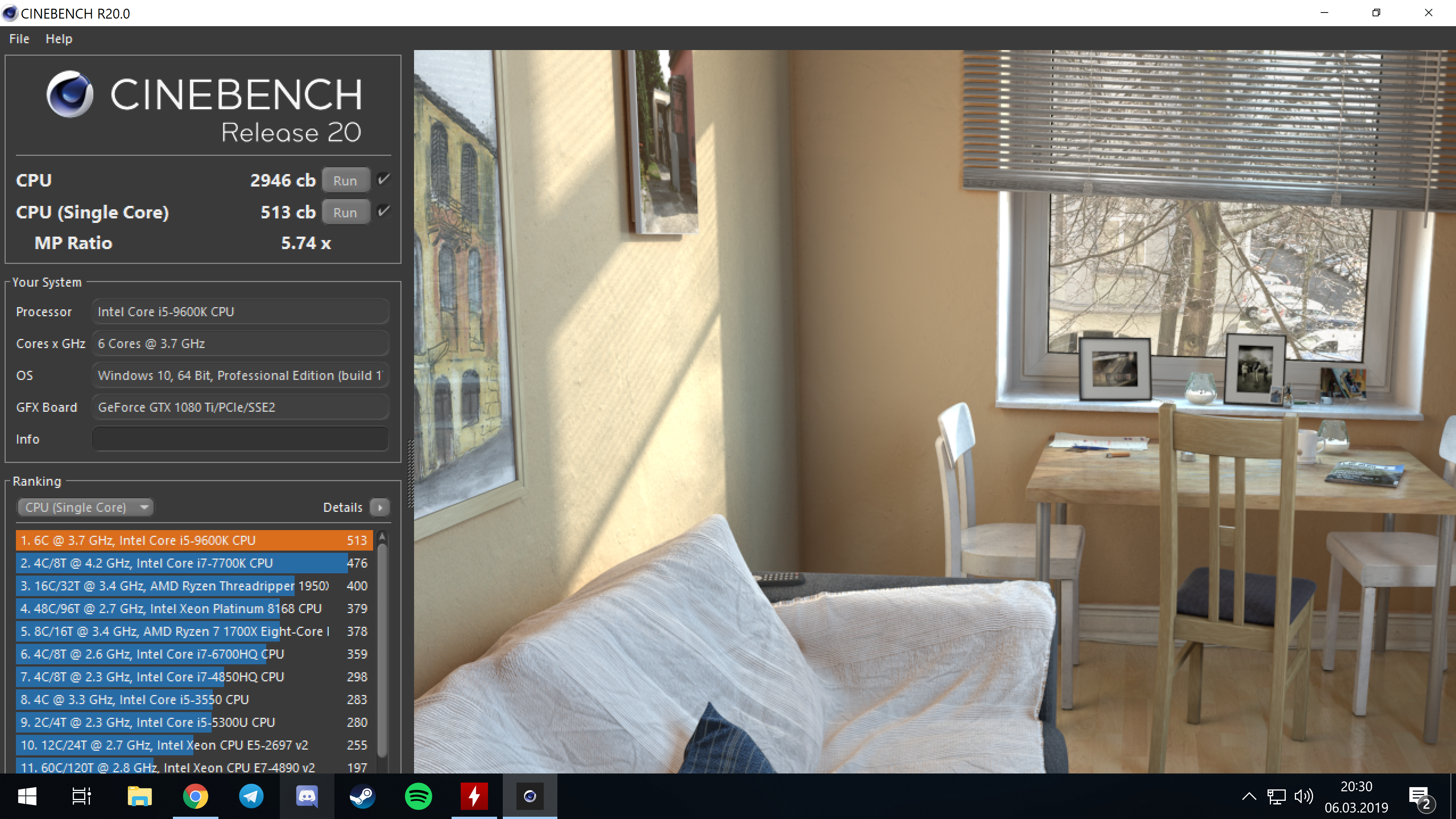
Task: Toggle the CPU test checkbox
Action: coord(384,180)
